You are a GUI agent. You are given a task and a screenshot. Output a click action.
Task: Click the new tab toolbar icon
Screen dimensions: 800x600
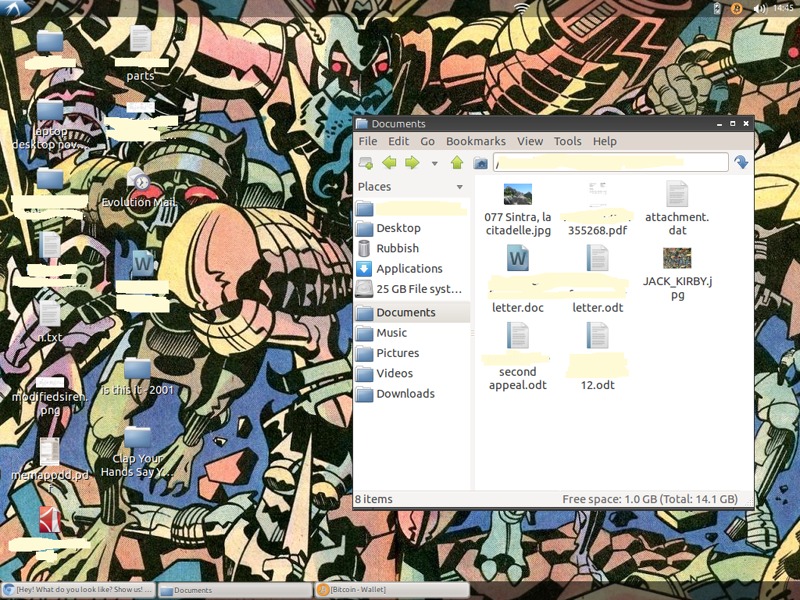click(366, 163)
